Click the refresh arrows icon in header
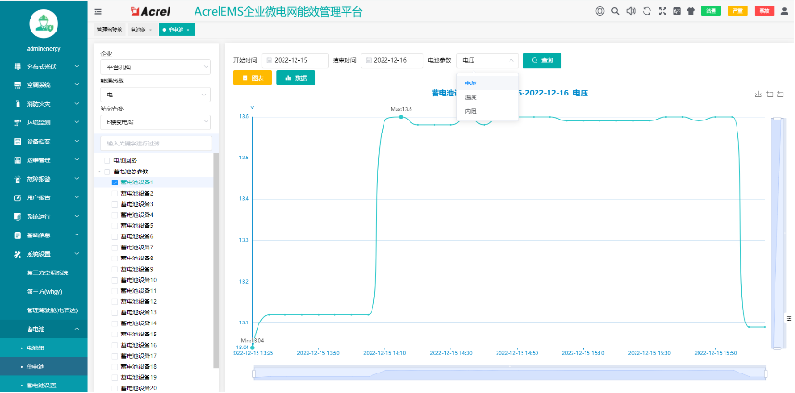 [646, 11]
